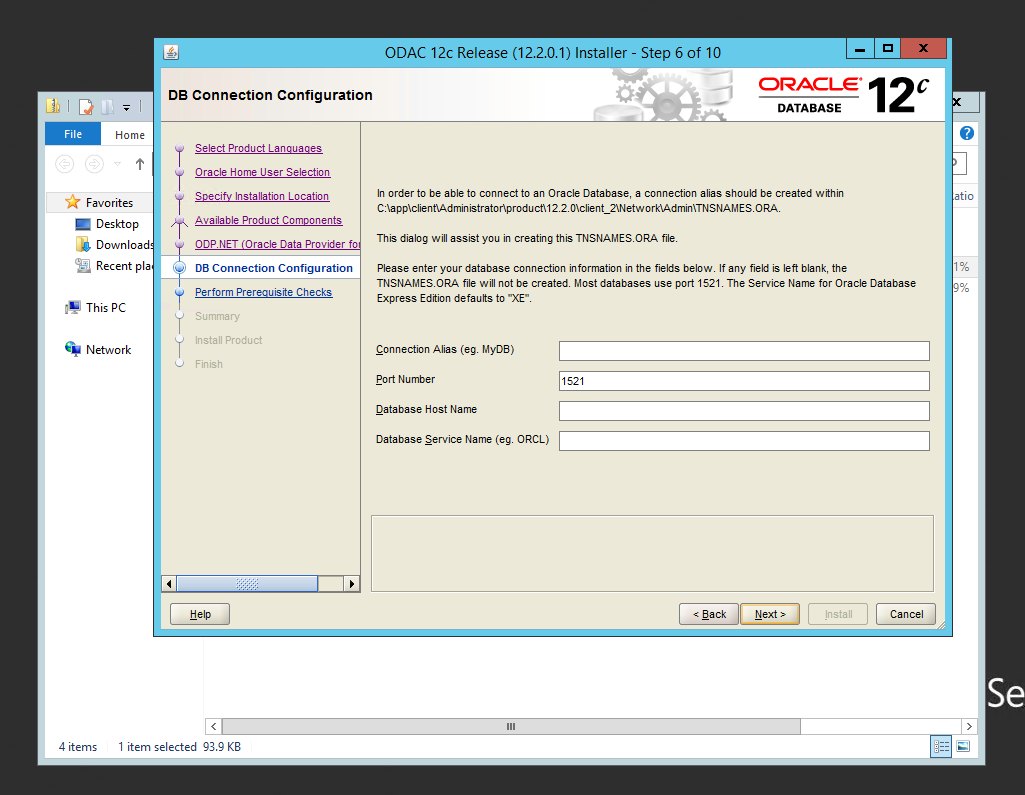Click Java icon in installer title bar
Screen dimensions: 1025x795
(171, 52)
